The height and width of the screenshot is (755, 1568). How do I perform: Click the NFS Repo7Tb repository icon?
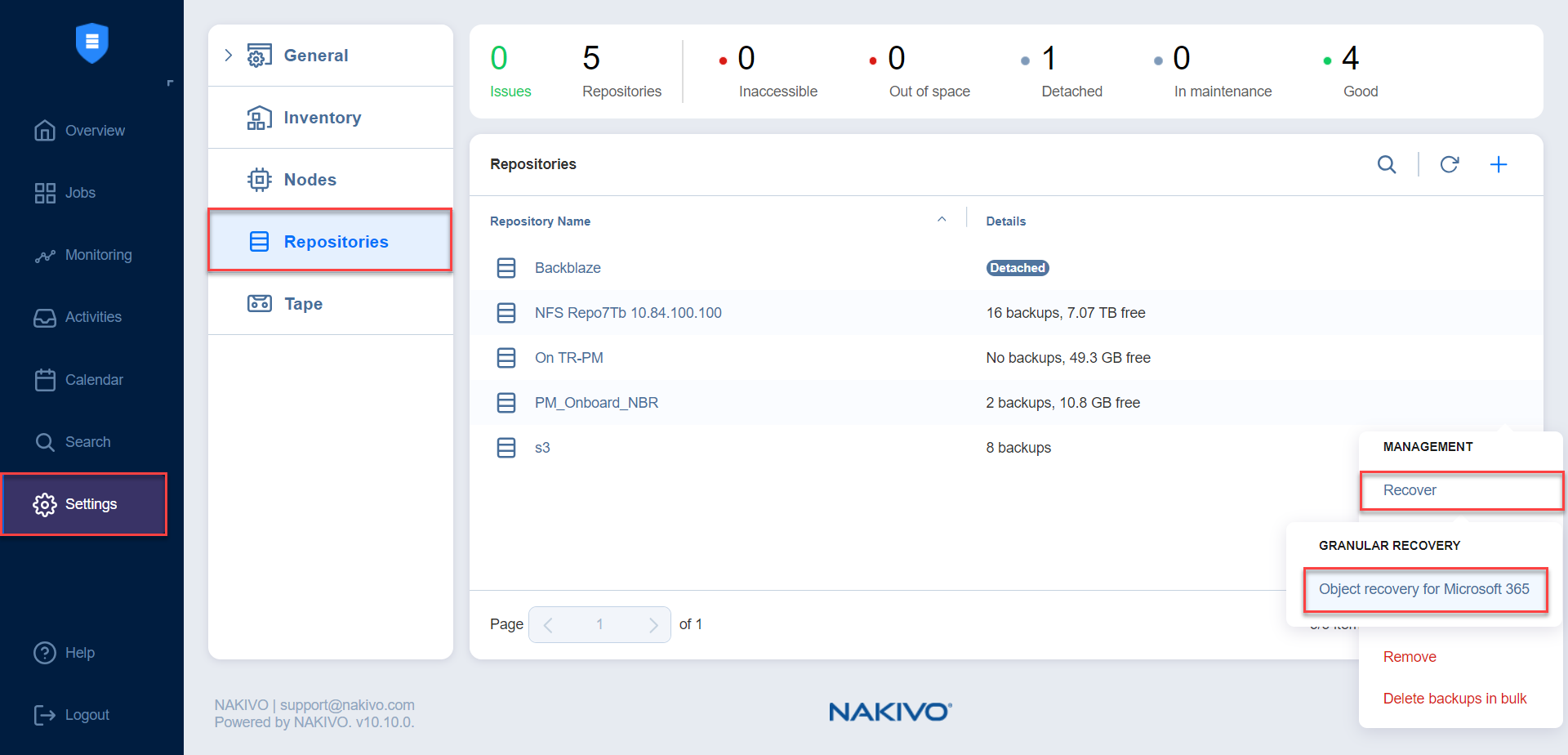pos(506,313)
